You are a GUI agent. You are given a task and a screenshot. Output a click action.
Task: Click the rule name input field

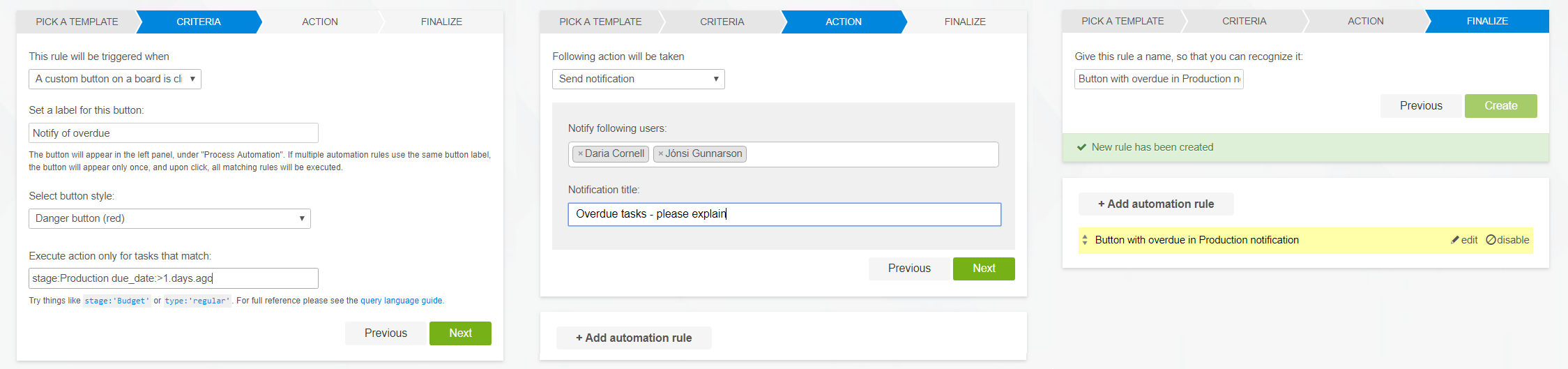pos(1158,80)
